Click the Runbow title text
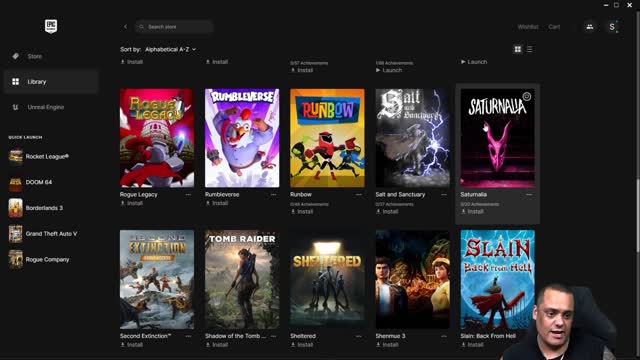 tap(301, 195)
